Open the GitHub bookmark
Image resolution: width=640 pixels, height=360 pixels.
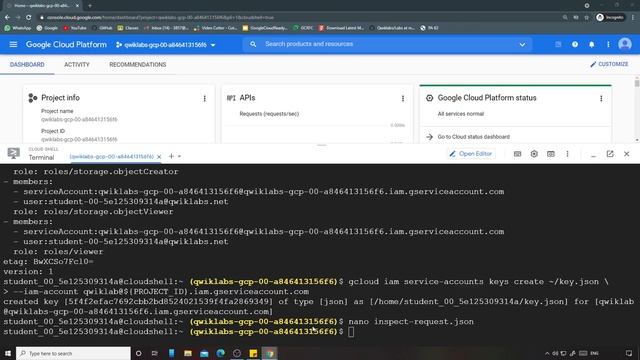pos(102,28)
